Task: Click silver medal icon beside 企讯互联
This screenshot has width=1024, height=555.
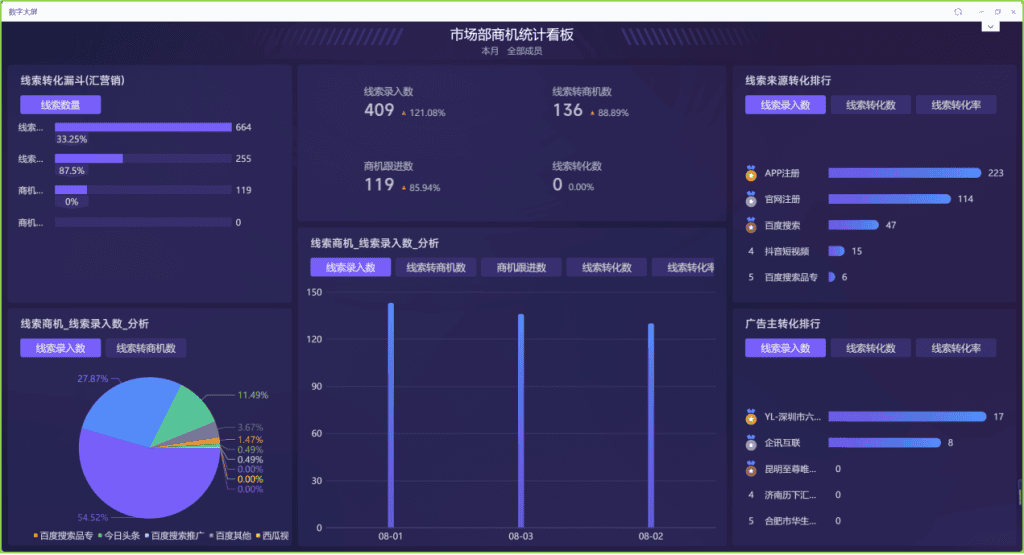Action: (751, 443)
